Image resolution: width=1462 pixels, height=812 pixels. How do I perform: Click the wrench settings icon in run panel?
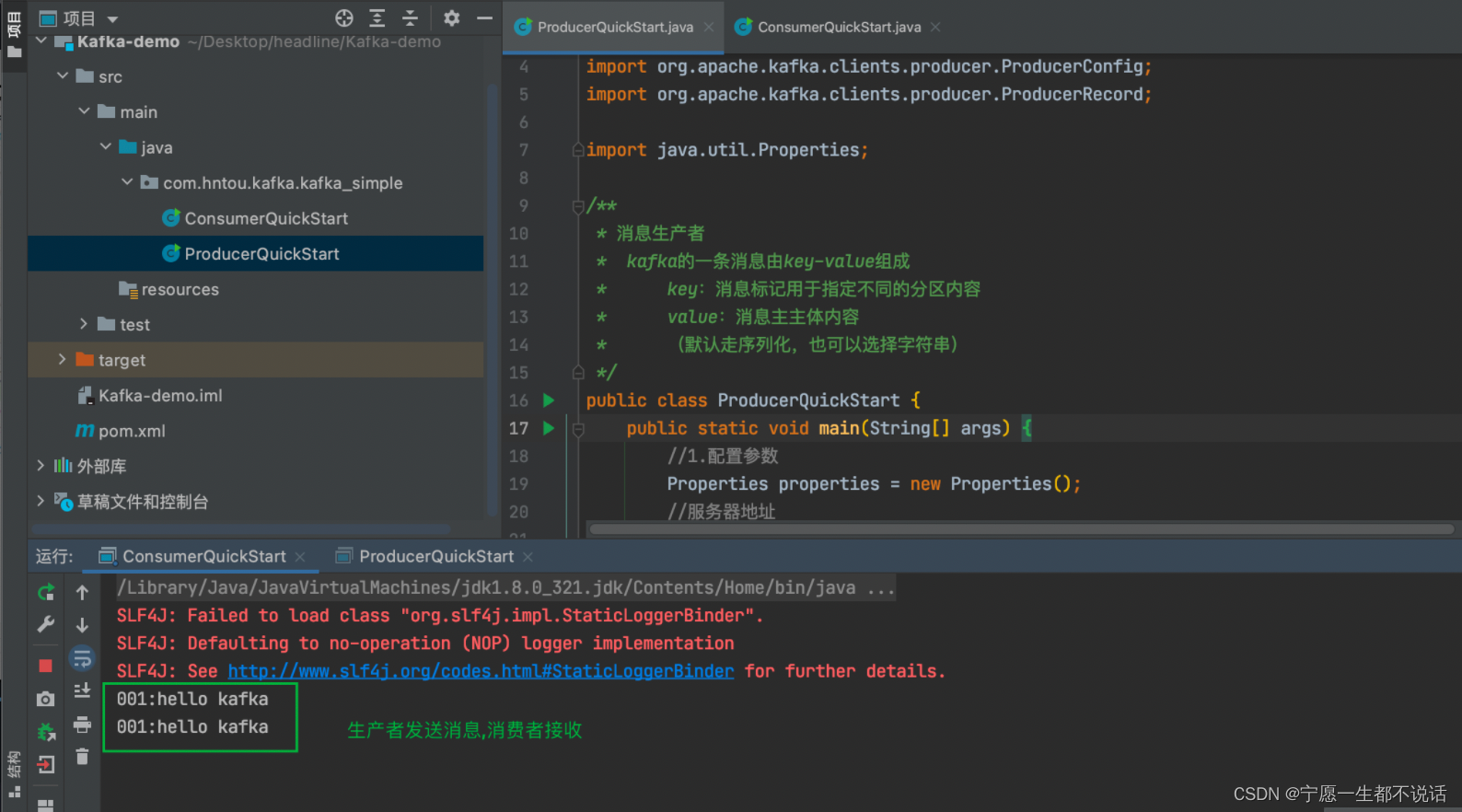tap(46, 624)
